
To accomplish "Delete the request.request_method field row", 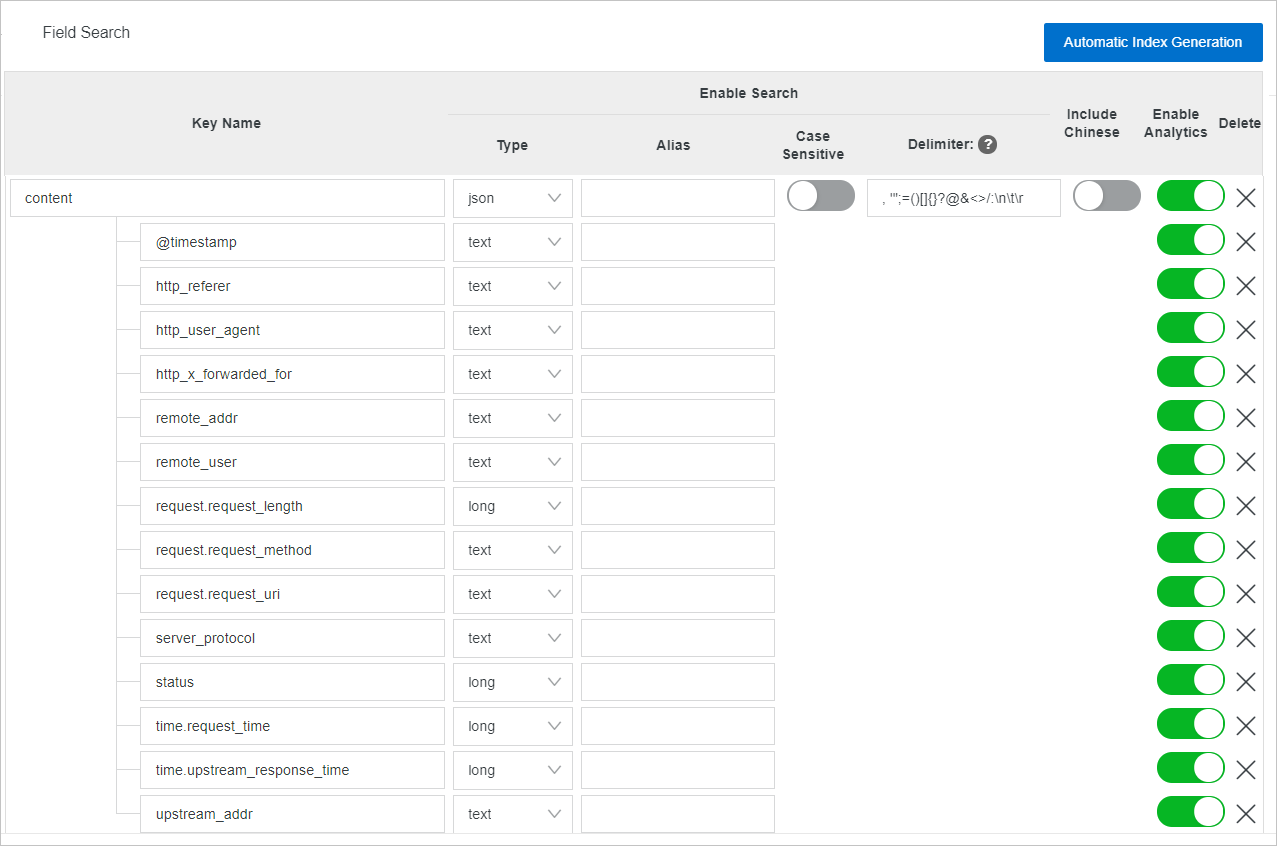I will pos(1246,550).
